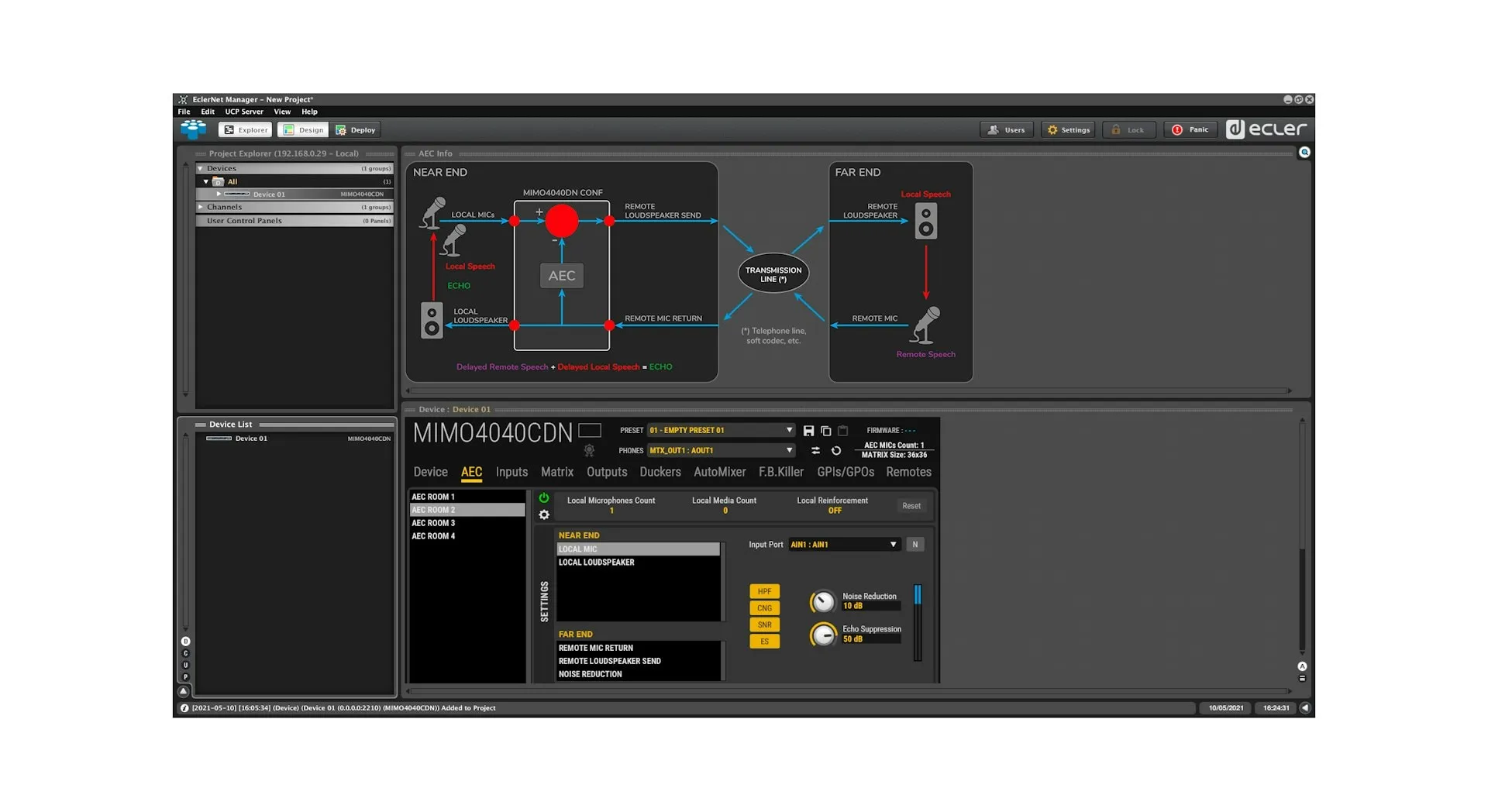Click the magnifier icon in AEC Info panel

(x=1304, y=153)
